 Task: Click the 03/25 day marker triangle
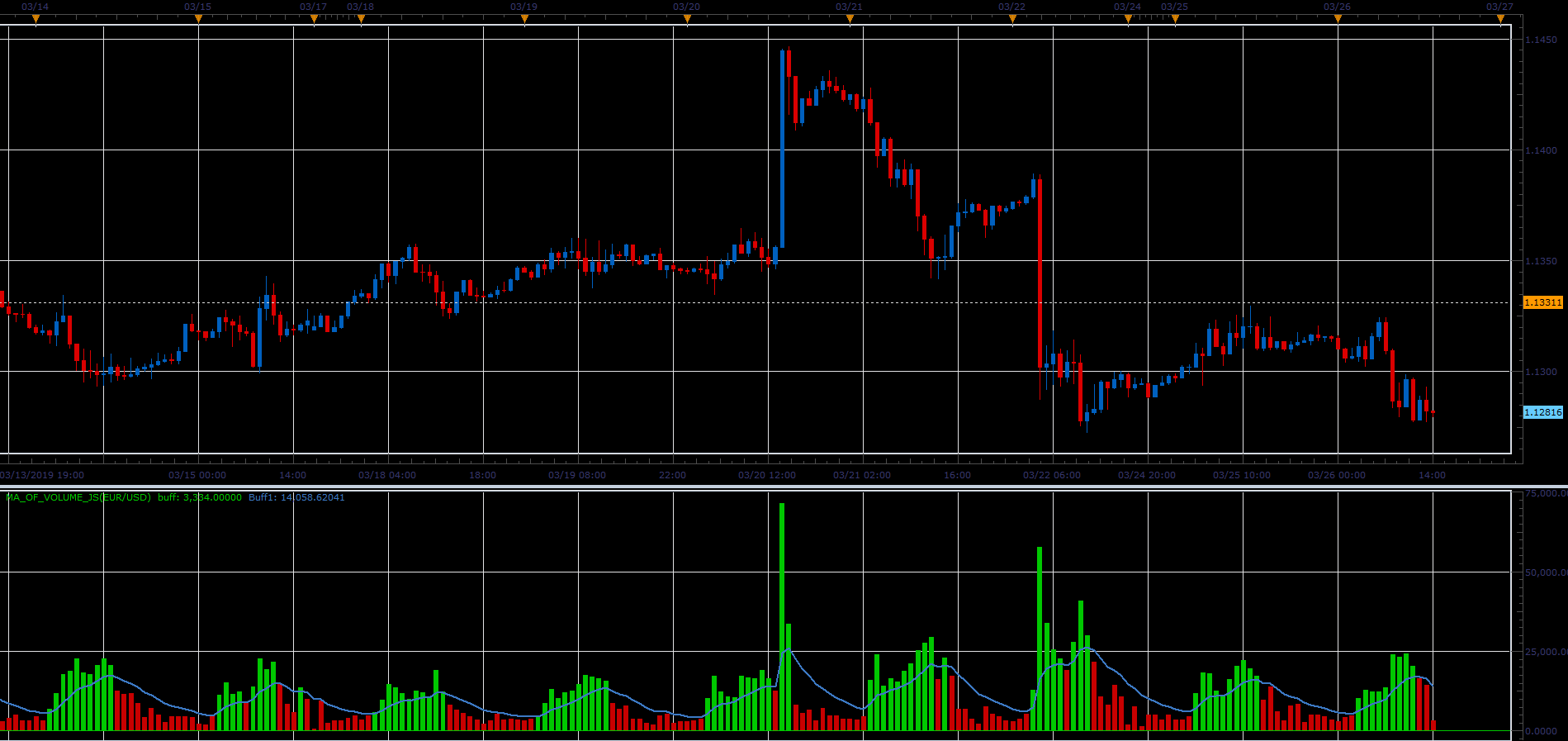[1175, 20]
